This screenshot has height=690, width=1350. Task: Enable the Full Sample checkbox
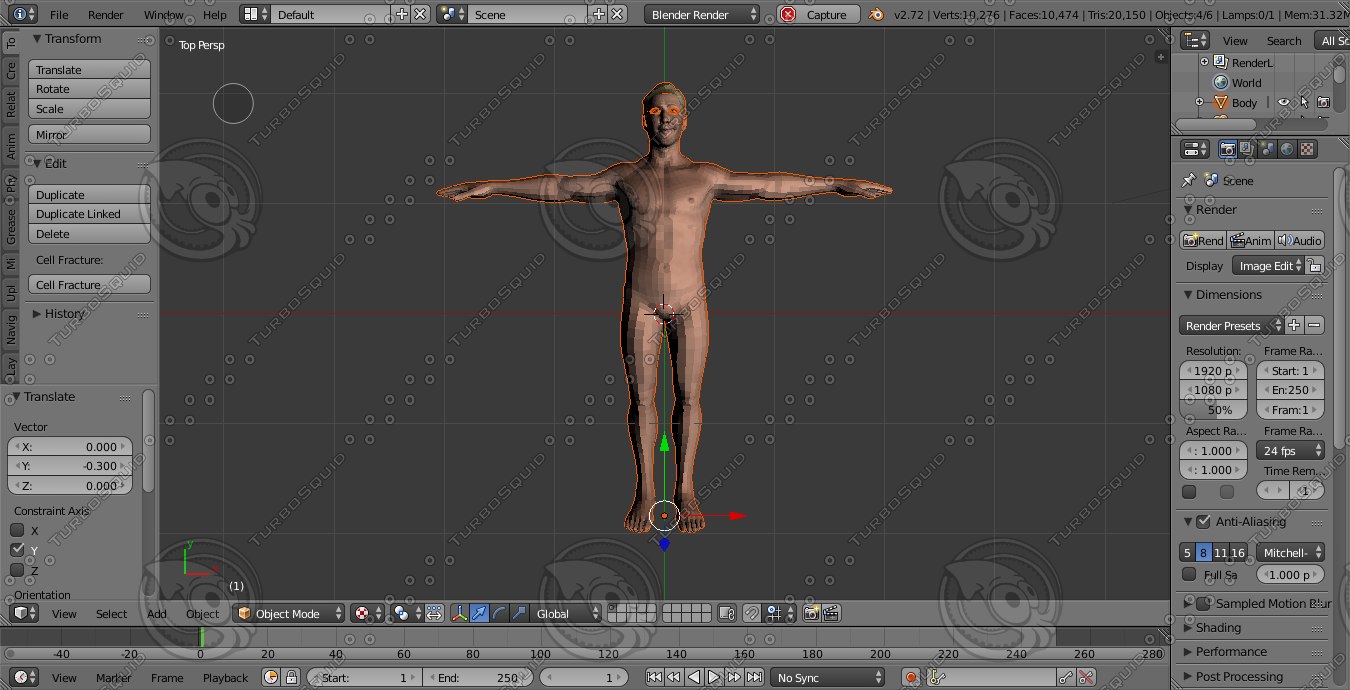1189,575
